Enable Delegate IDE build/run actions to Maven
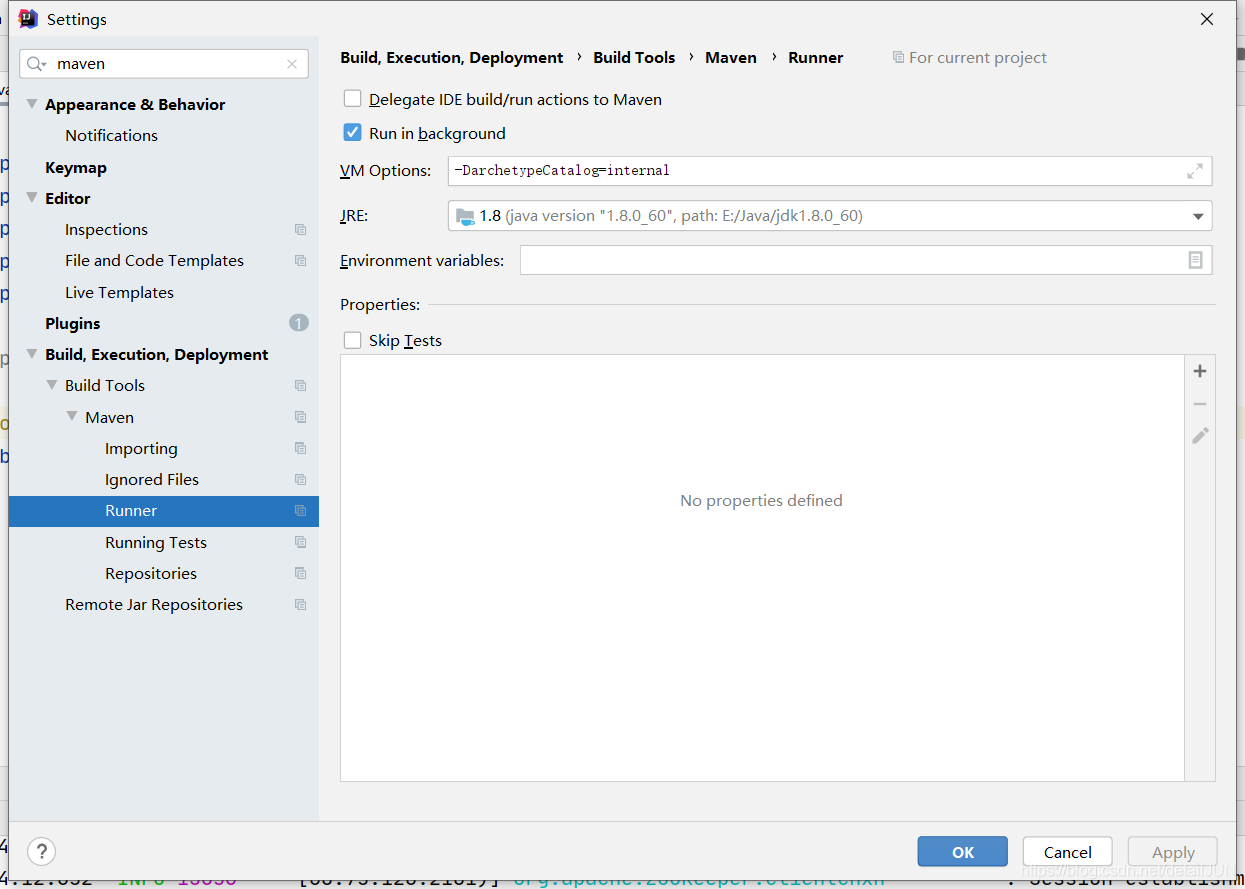1245x889 pixels. pos(352,99)
